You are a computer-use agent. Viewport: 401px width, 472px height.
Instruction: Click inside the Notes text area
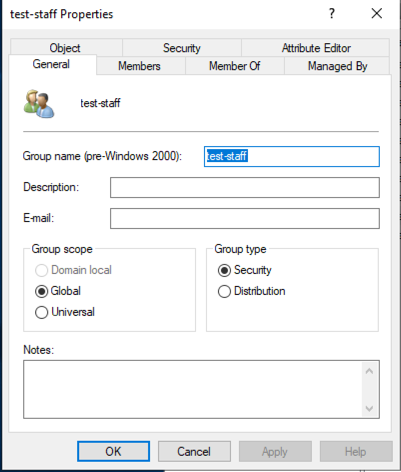click(x=193, y=389)
